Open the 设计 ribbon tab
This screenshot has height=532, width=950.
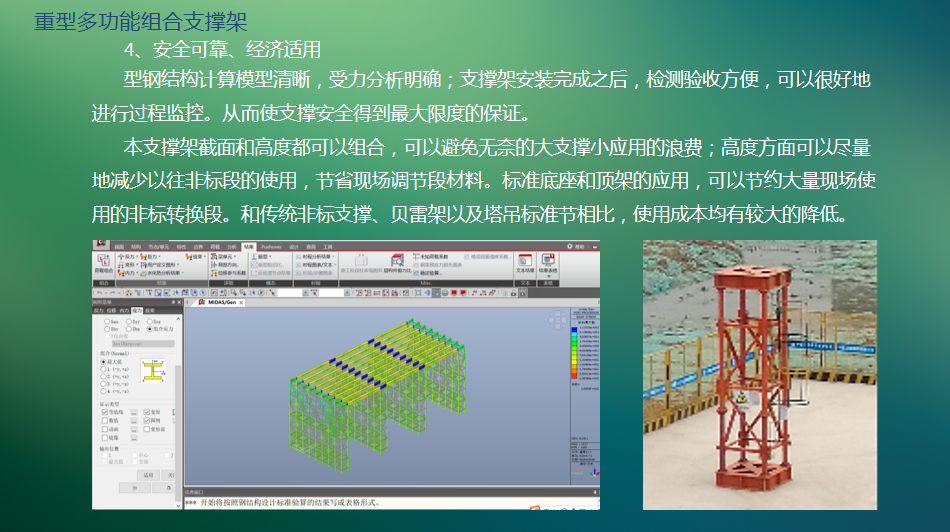[x=294, y=247]
